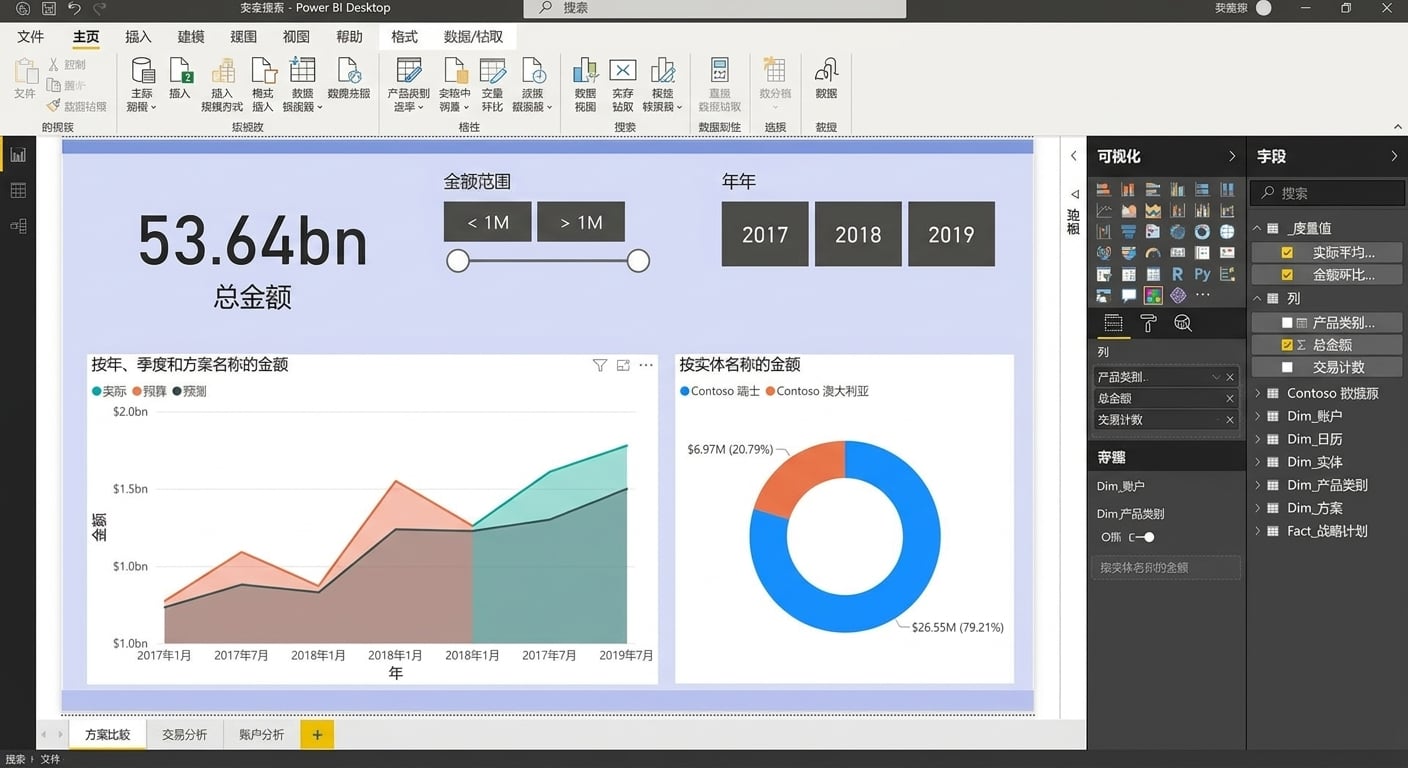
Task: Open the 格式 ribbon tab
Action: [x=404, y=37]
